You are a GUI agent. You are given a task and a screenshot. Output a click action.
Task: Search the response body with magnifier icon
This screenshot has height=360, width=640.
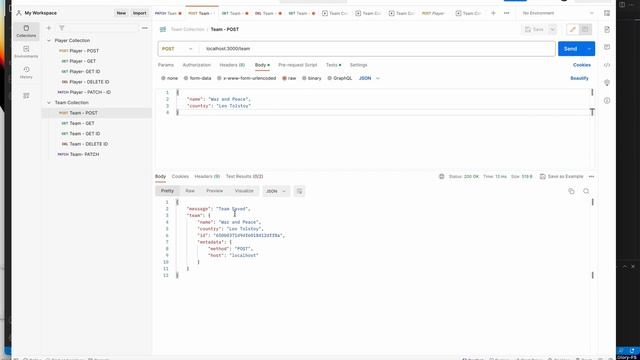[x=586, y=191]
